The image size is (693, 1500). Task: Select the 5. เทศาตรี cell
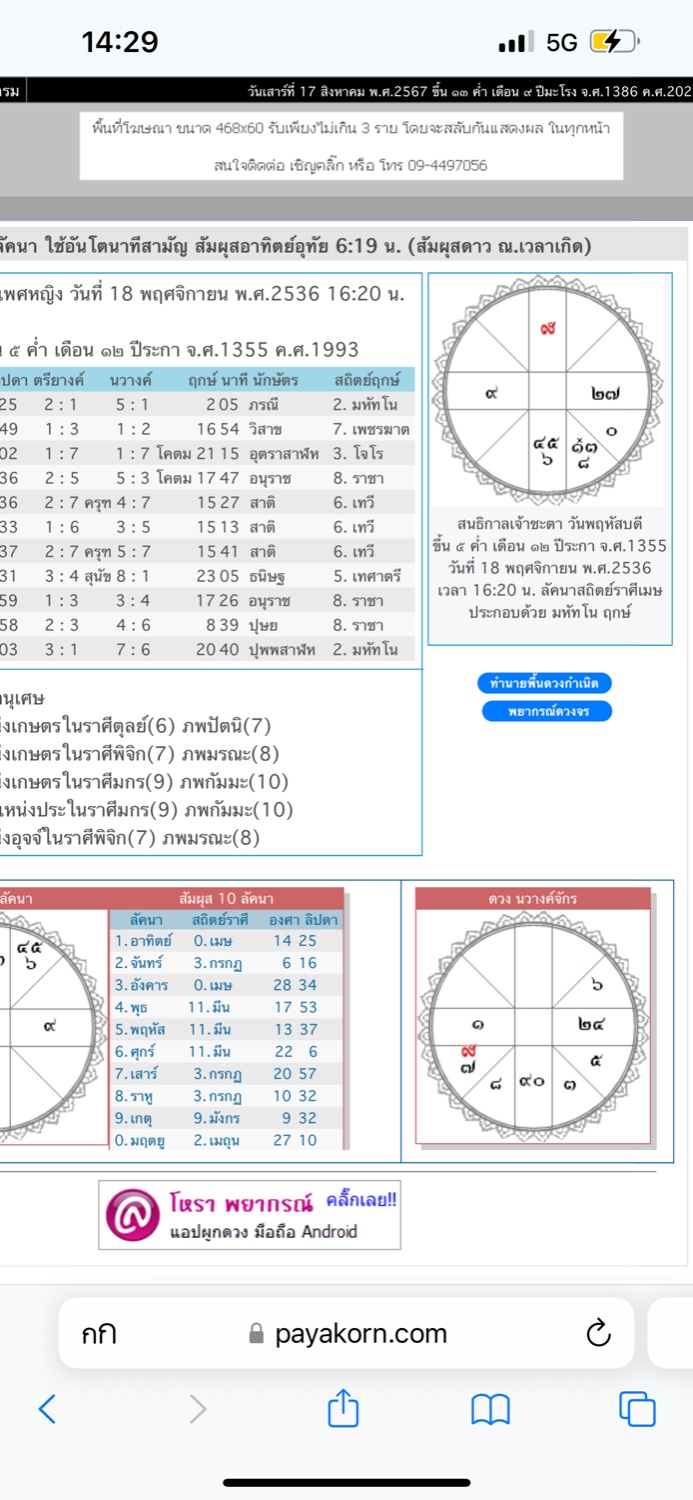click(368, 576)
